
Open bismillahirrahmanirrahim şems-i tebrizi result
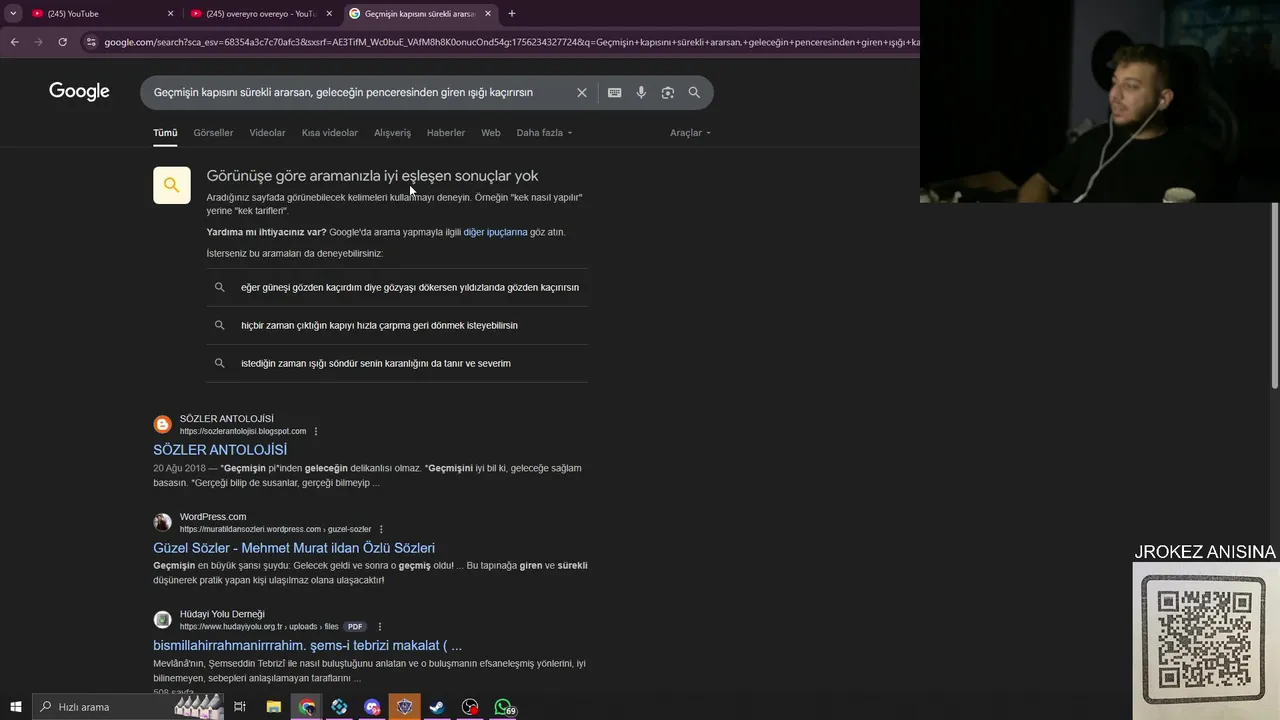click(x=307, y=646)
